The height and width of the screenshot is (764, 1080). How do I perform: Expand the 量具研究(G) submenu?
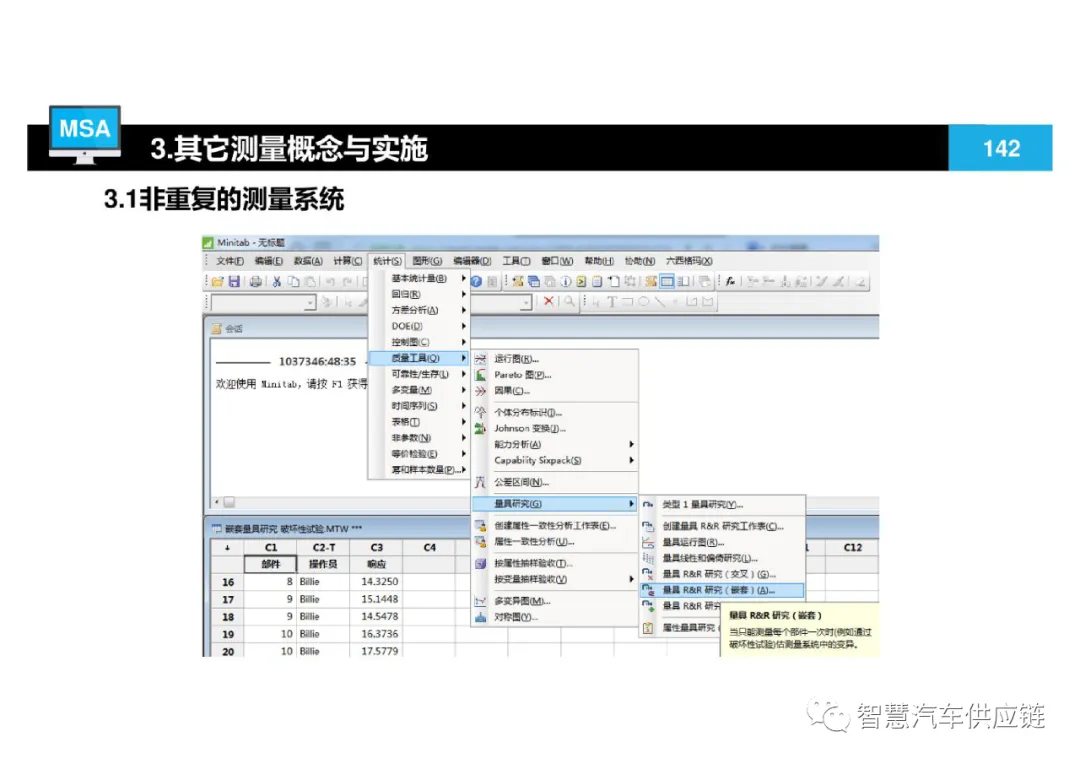click(x=555, y=504)
